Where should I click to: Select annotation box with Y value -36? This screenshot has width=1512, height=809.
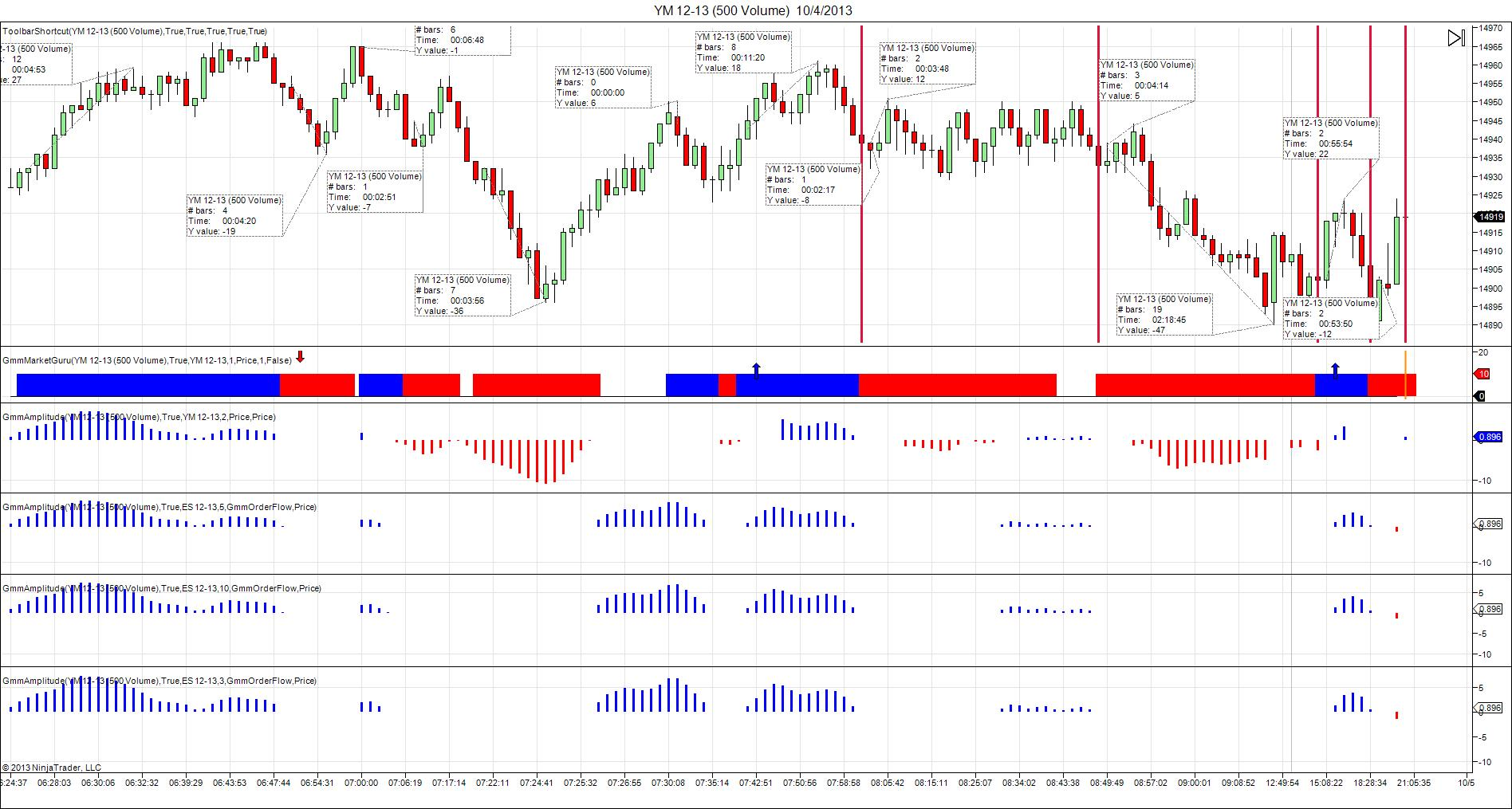click(463, 296)
